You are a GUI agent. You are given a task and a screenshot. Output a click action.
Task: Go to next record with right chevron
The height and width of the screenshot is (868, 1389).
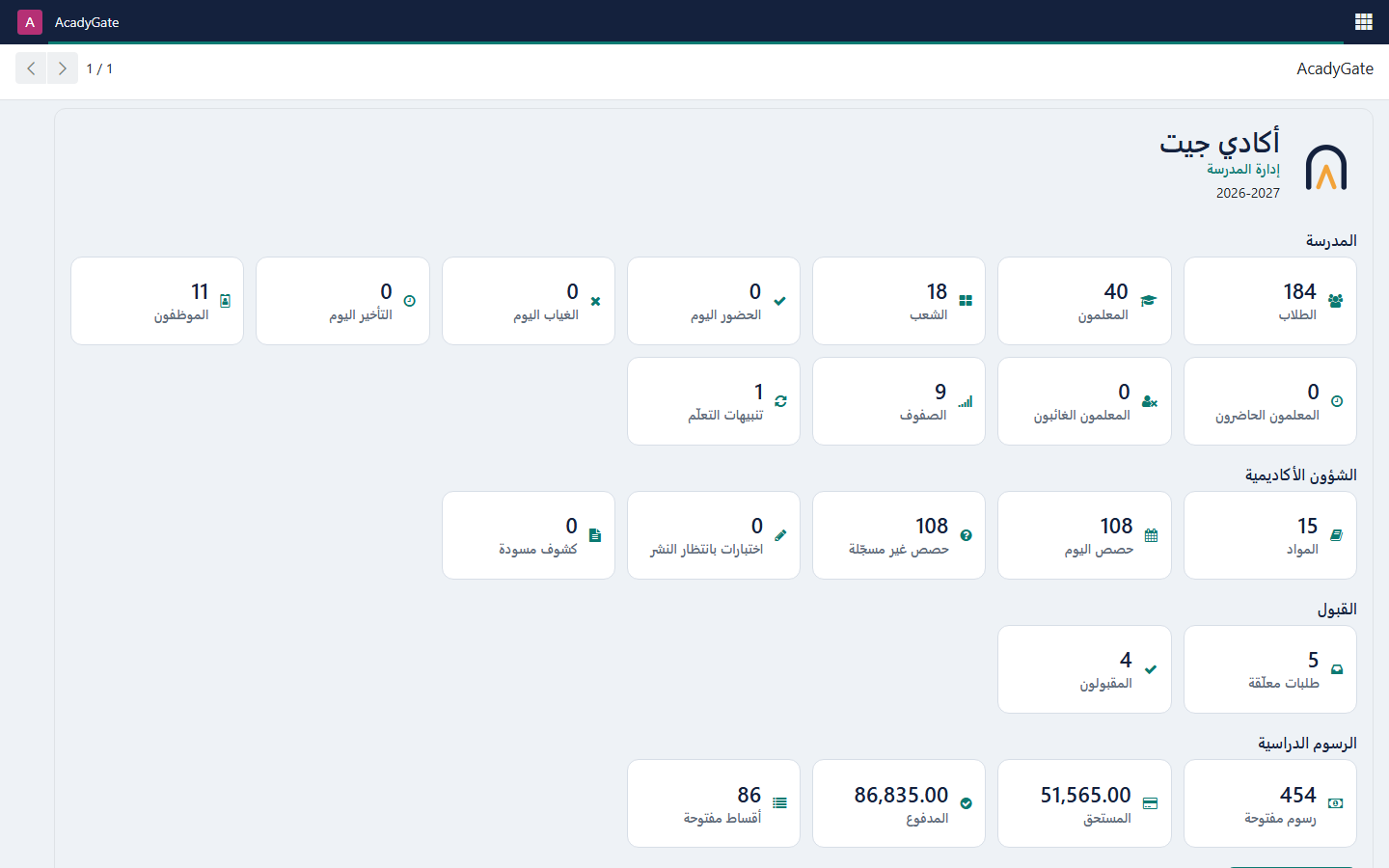tap(63, 68)
